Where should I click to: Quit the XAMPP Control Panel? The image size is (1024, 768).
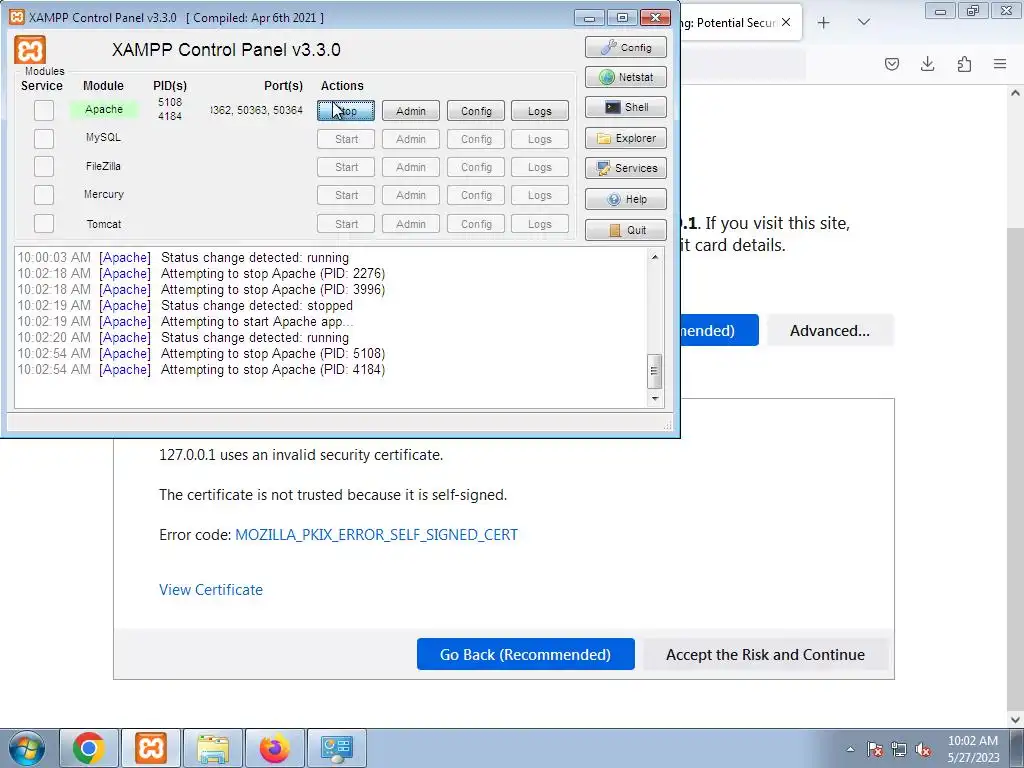pyautogui.click(x=626, y=230)
